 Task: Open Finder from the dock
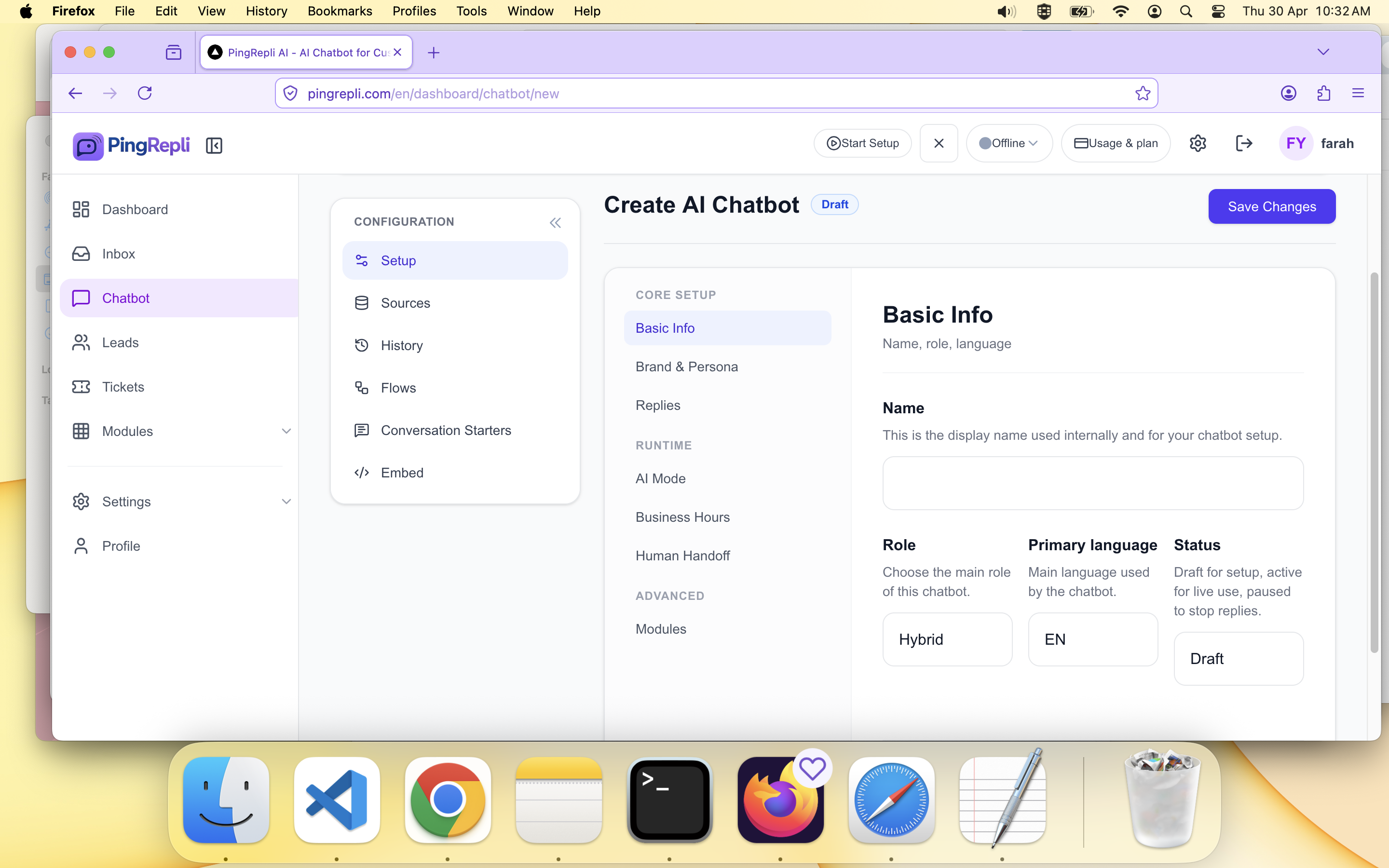pos(226,800)
